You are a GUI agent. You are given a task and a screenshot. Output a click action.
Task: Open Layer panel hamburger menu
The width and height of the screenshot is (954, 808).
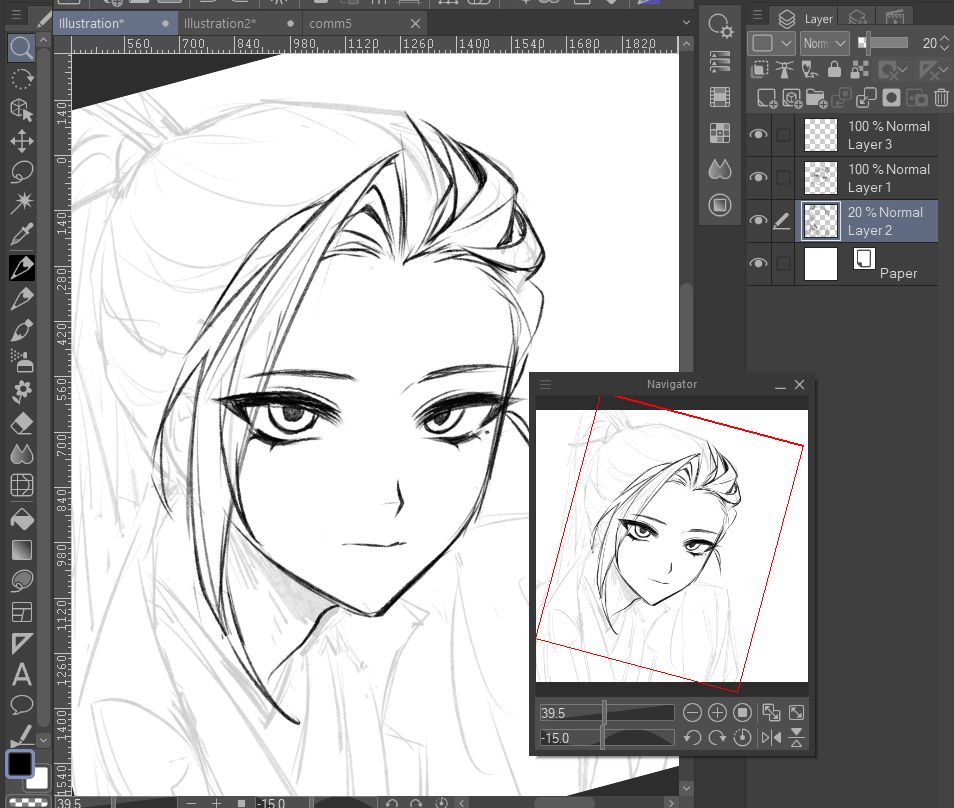[x=757, y=15]
